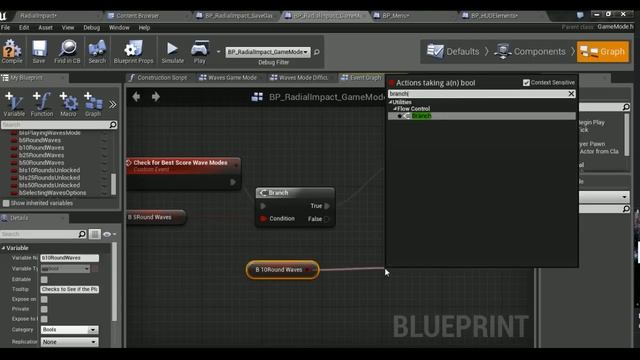Open the Replication dropdown showing None
Image resolution: width=640 pixels, height=360 pixels.
(69, 342)
